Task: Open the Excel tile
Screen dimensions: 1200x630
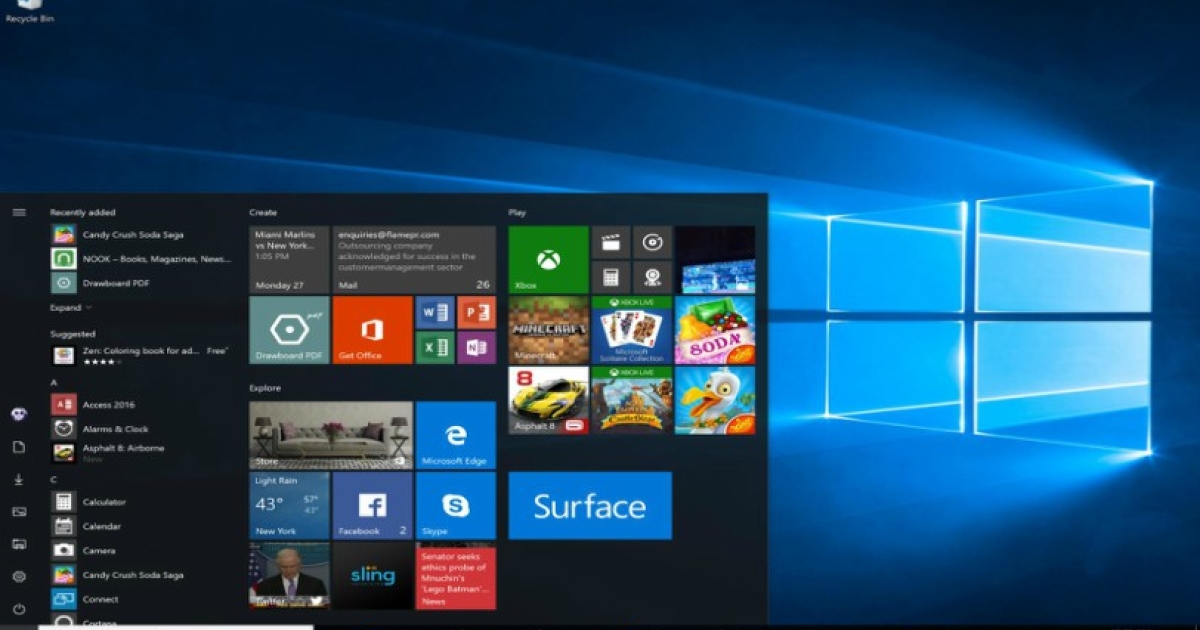Action: point(434,347)
